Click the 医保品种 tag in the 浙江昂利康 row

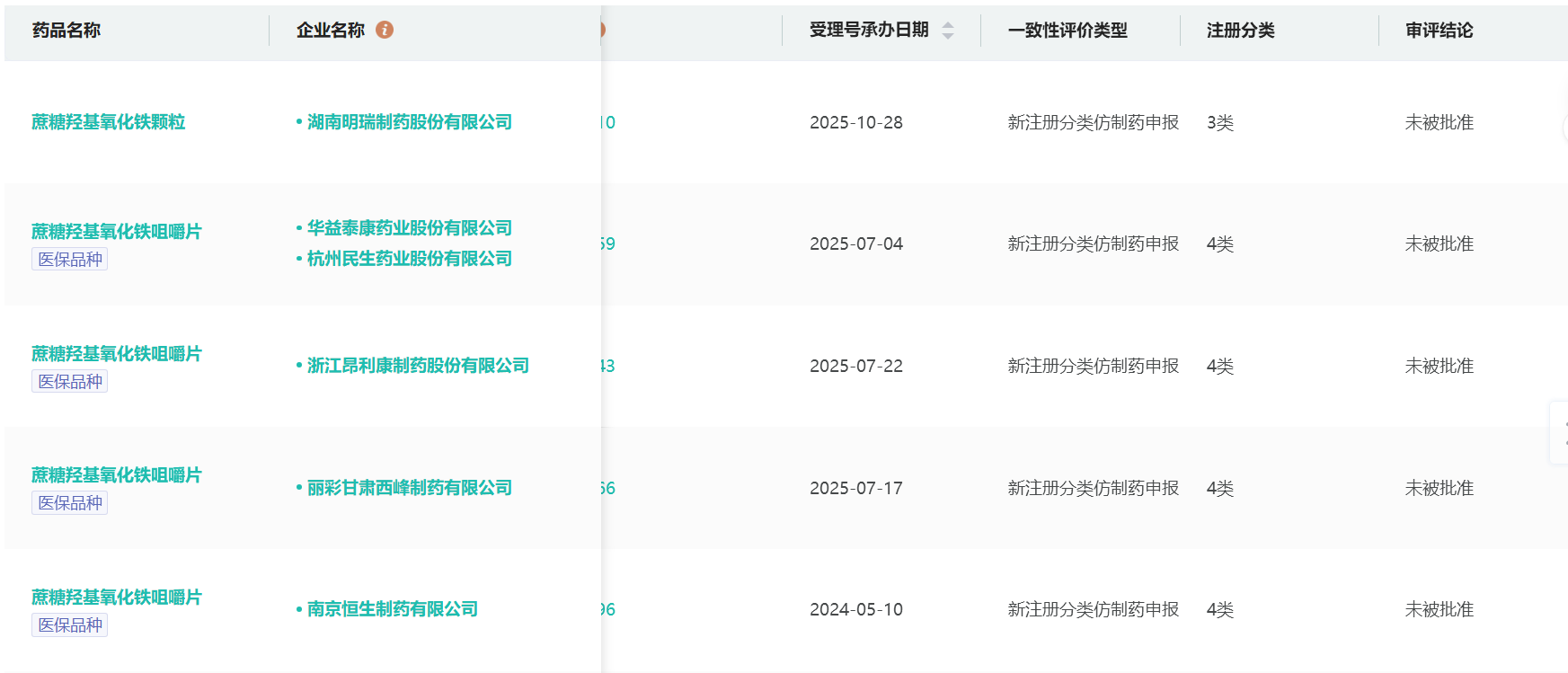(70, 382)
